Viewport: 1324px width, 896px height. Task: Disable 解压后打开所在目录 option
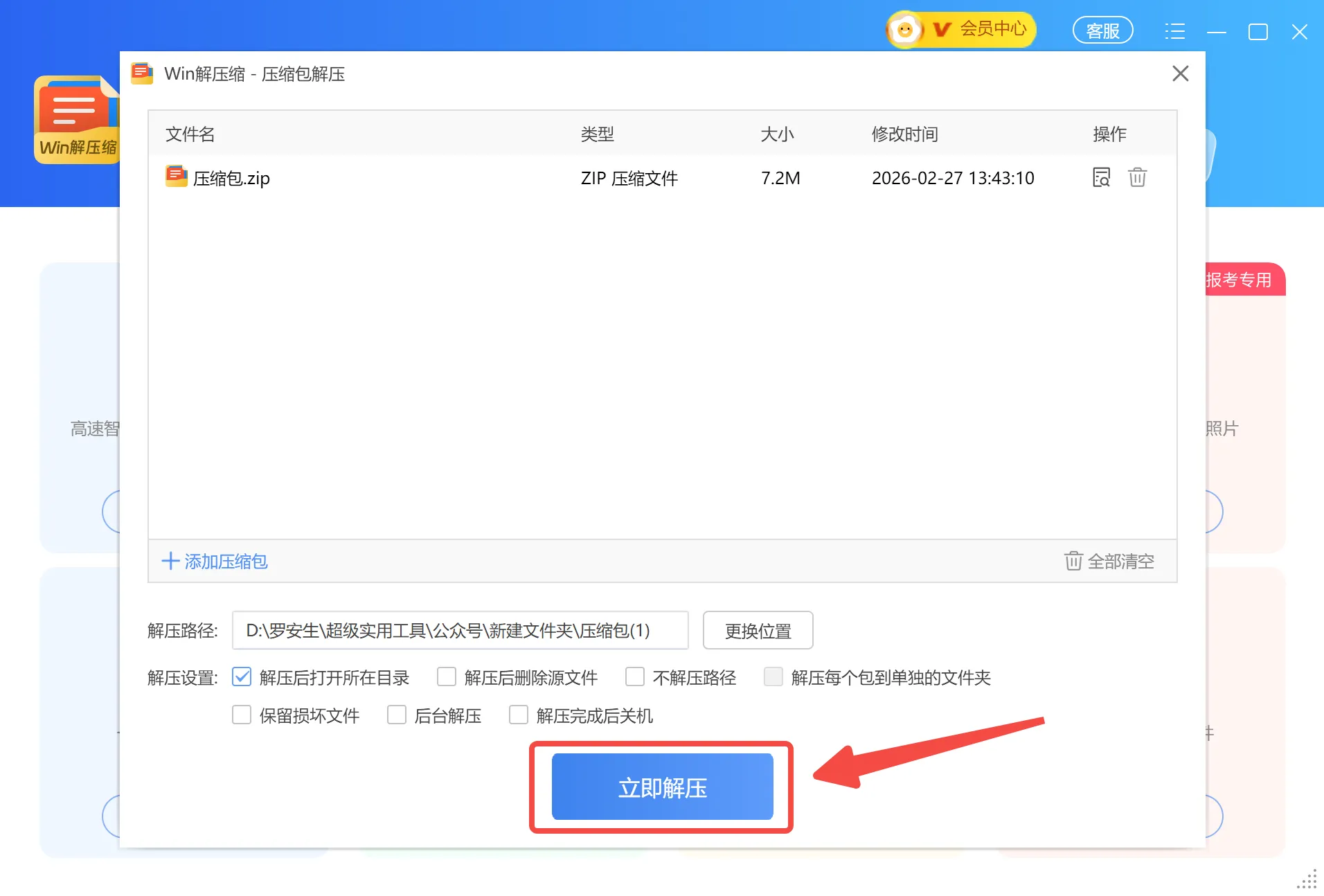pyautogui.click(x=241, y=677)
